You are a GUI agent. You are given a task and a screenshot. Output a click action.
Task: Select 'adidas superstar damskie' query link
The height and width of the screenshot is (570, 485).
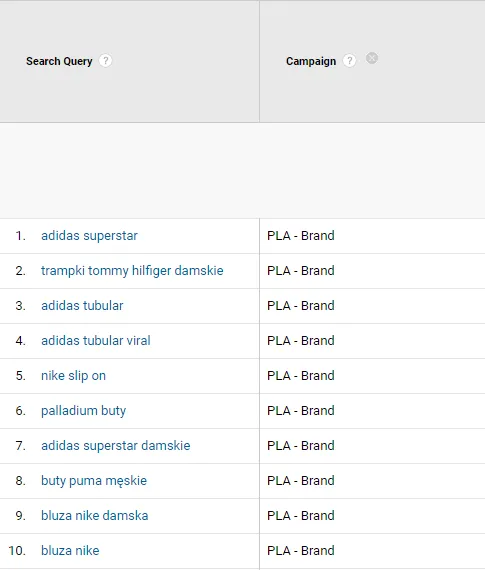(x=116, y=446)
